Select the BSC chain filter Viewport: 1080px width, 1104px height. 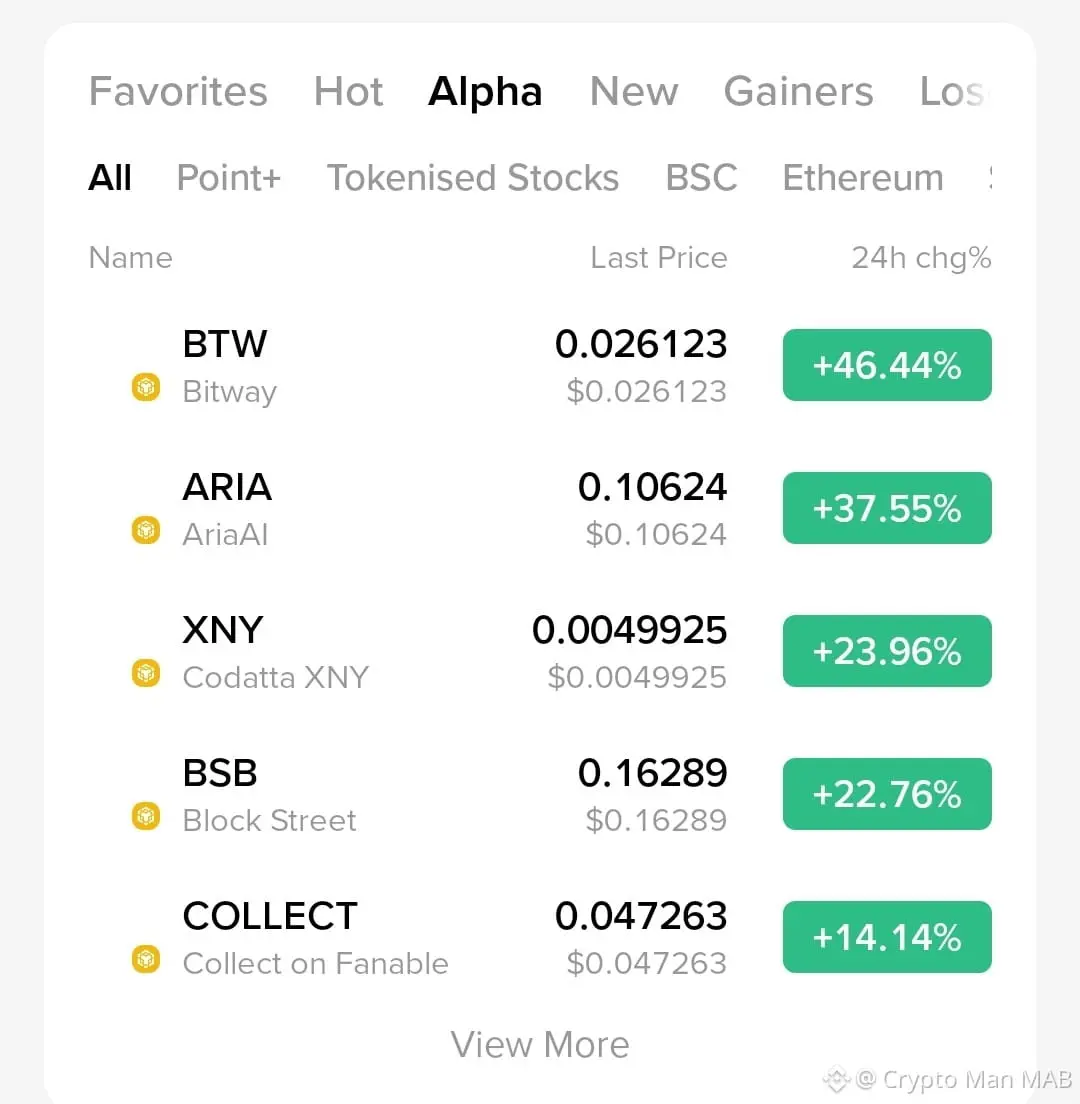pos(701,178)
